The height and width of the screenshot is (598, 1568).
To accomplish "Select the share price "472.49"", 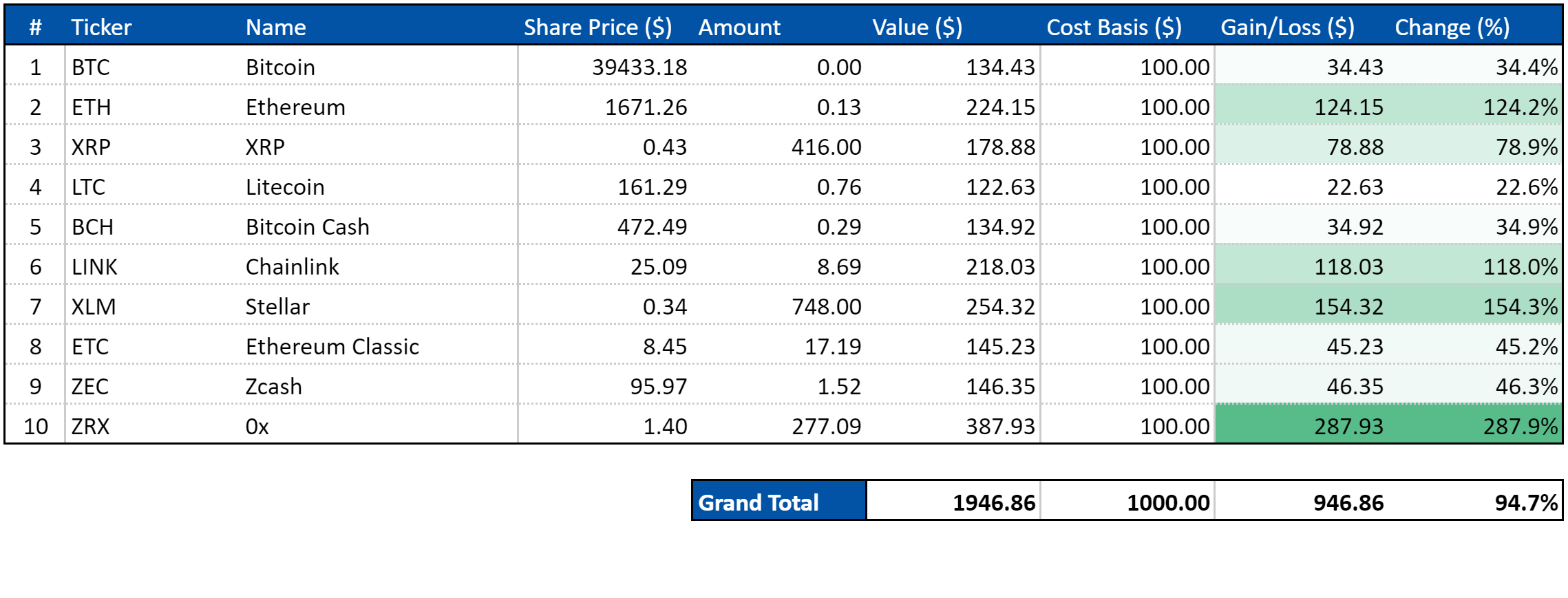I will 653,227.
